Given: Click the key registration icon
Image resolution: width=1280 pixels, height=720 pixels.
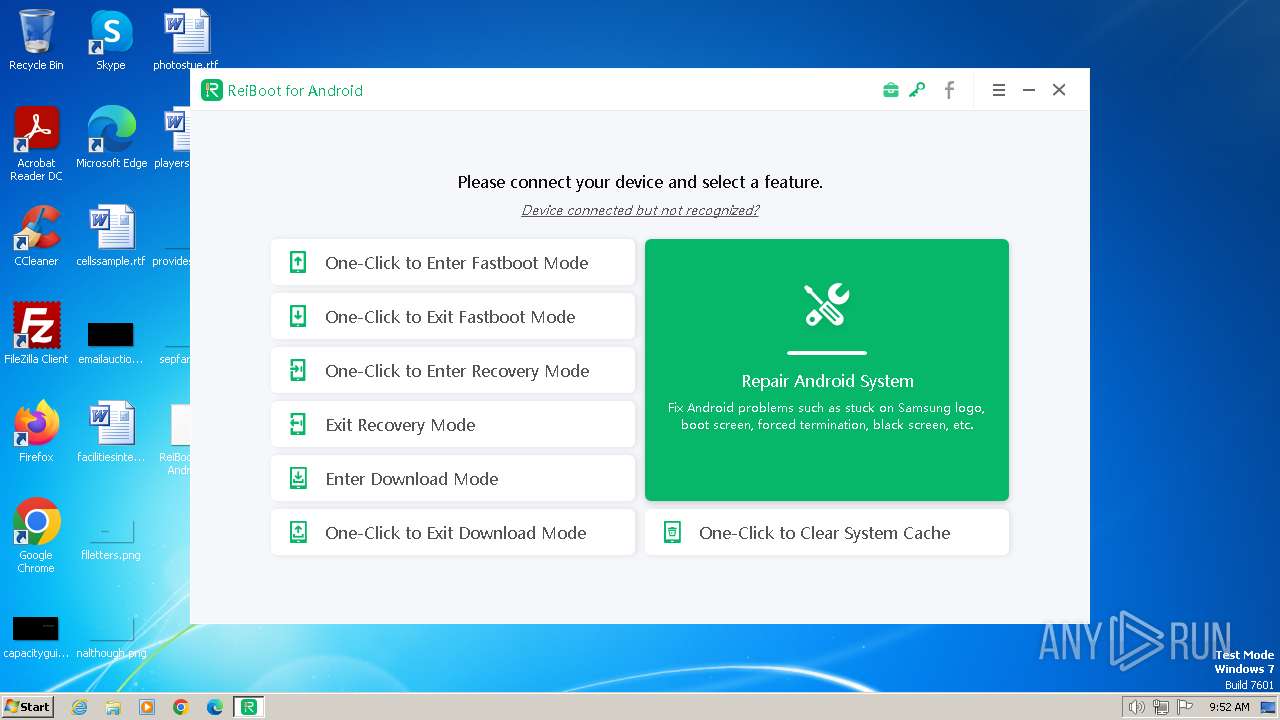Looking at the screenshot, I should pyautogui.click(x=917, y=90).
